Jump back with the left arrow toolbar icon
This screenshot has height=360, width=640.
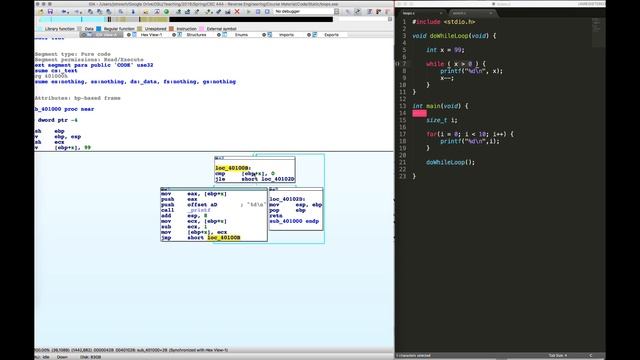click(64, 11)
